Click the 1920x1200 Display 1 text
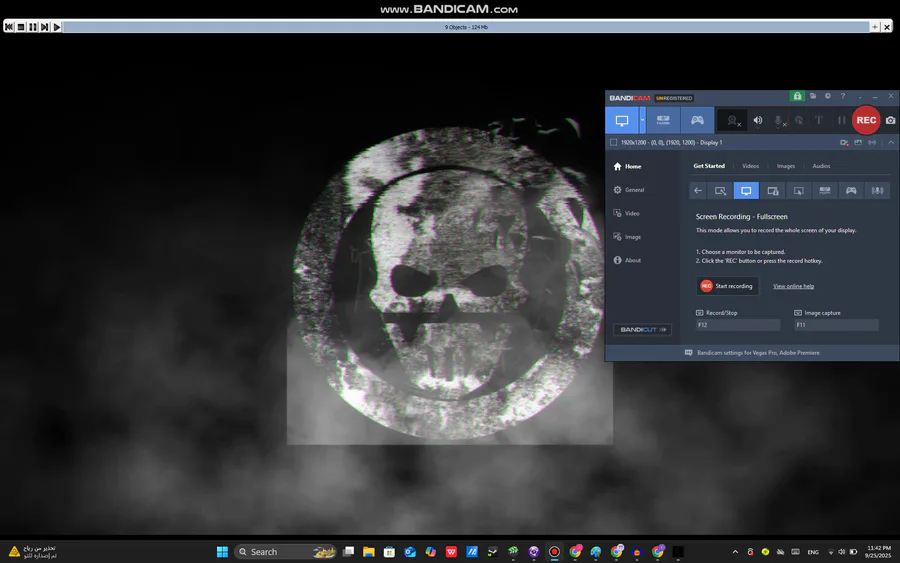 (672, 142)
